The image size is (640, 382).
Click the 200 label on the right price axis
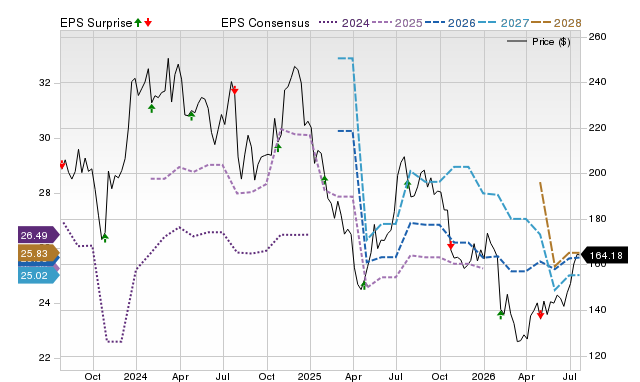597,173
